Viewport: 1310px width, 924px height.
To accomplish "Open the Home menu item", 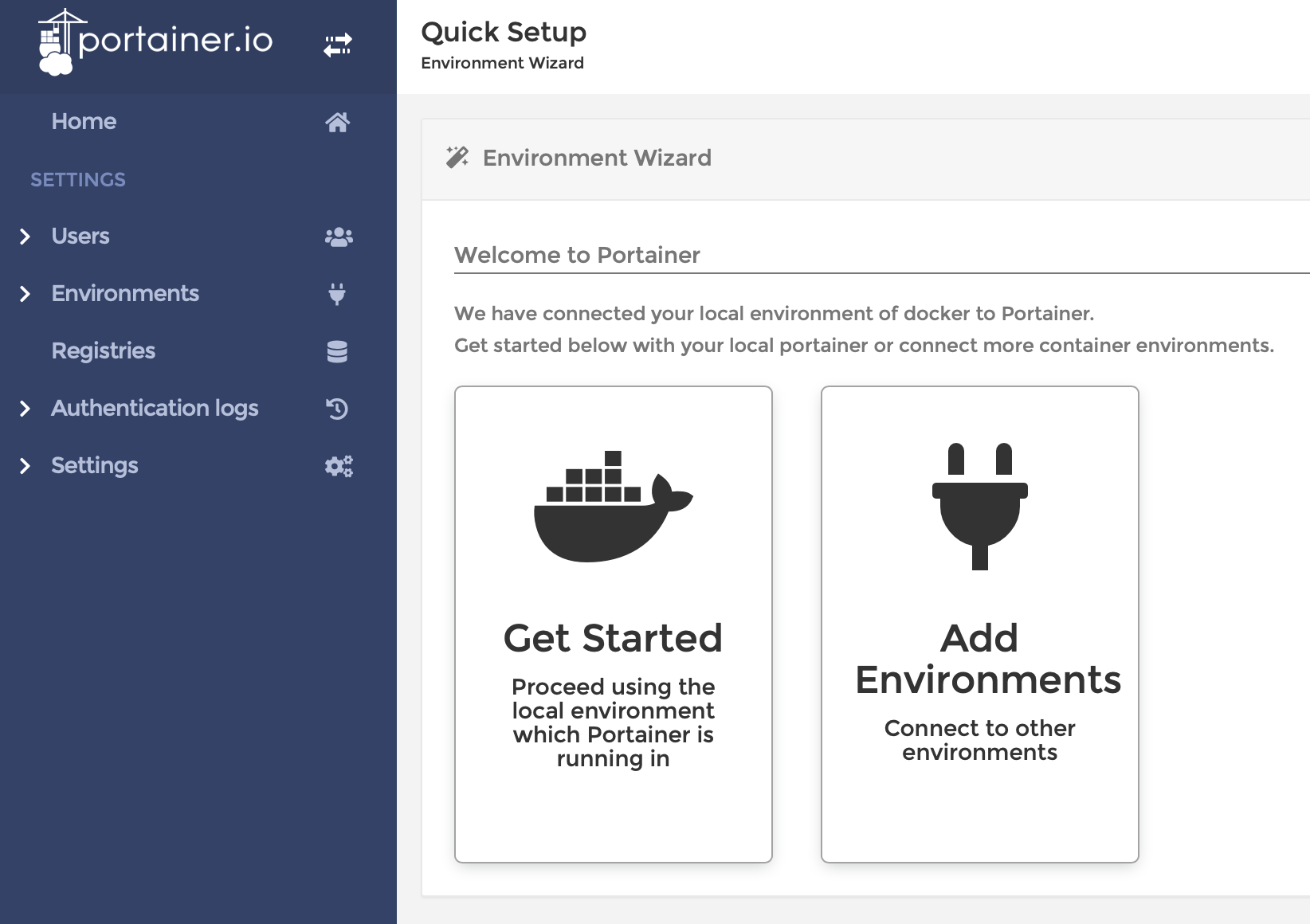I will tap(84, 121).
